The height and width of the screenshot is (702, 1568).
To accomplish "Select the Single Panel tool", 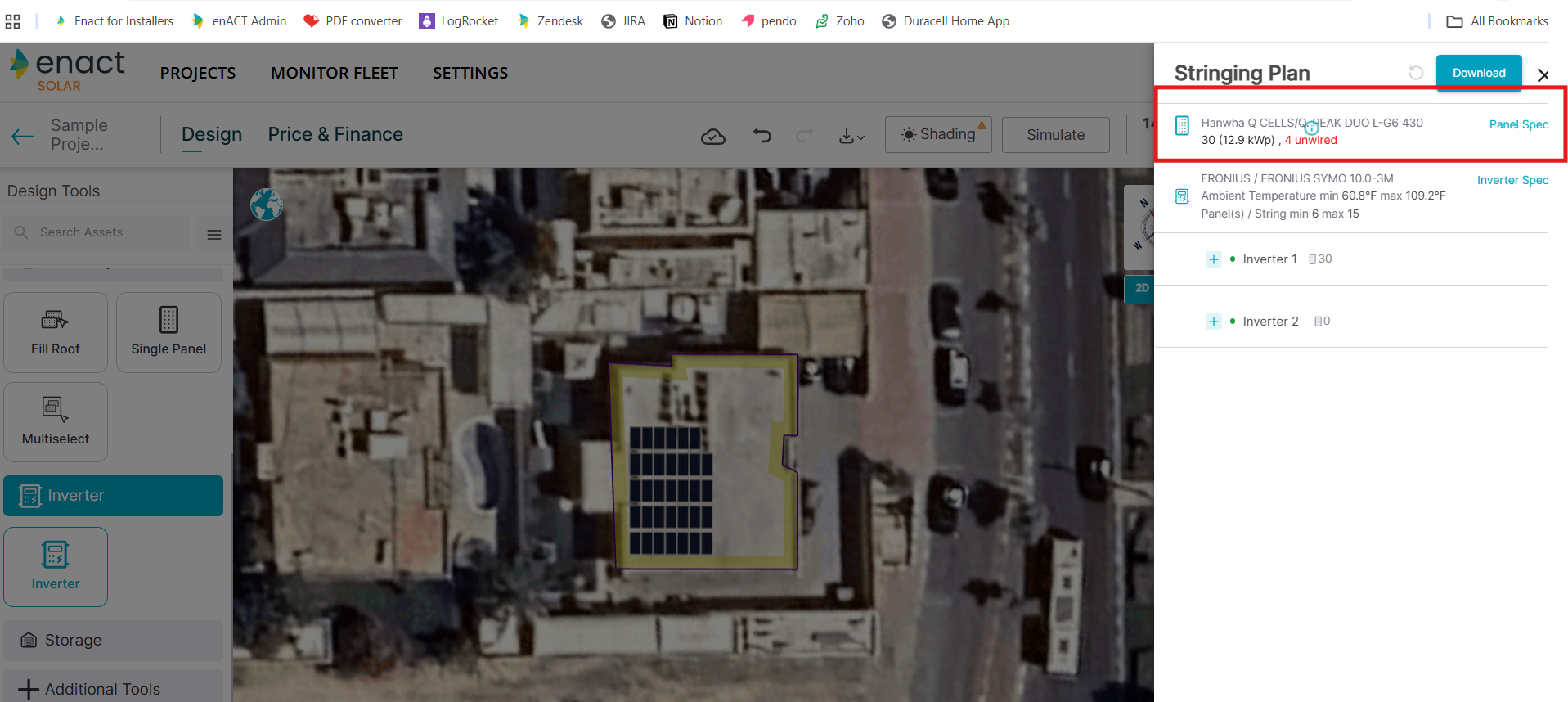I will tap(168, 332).
